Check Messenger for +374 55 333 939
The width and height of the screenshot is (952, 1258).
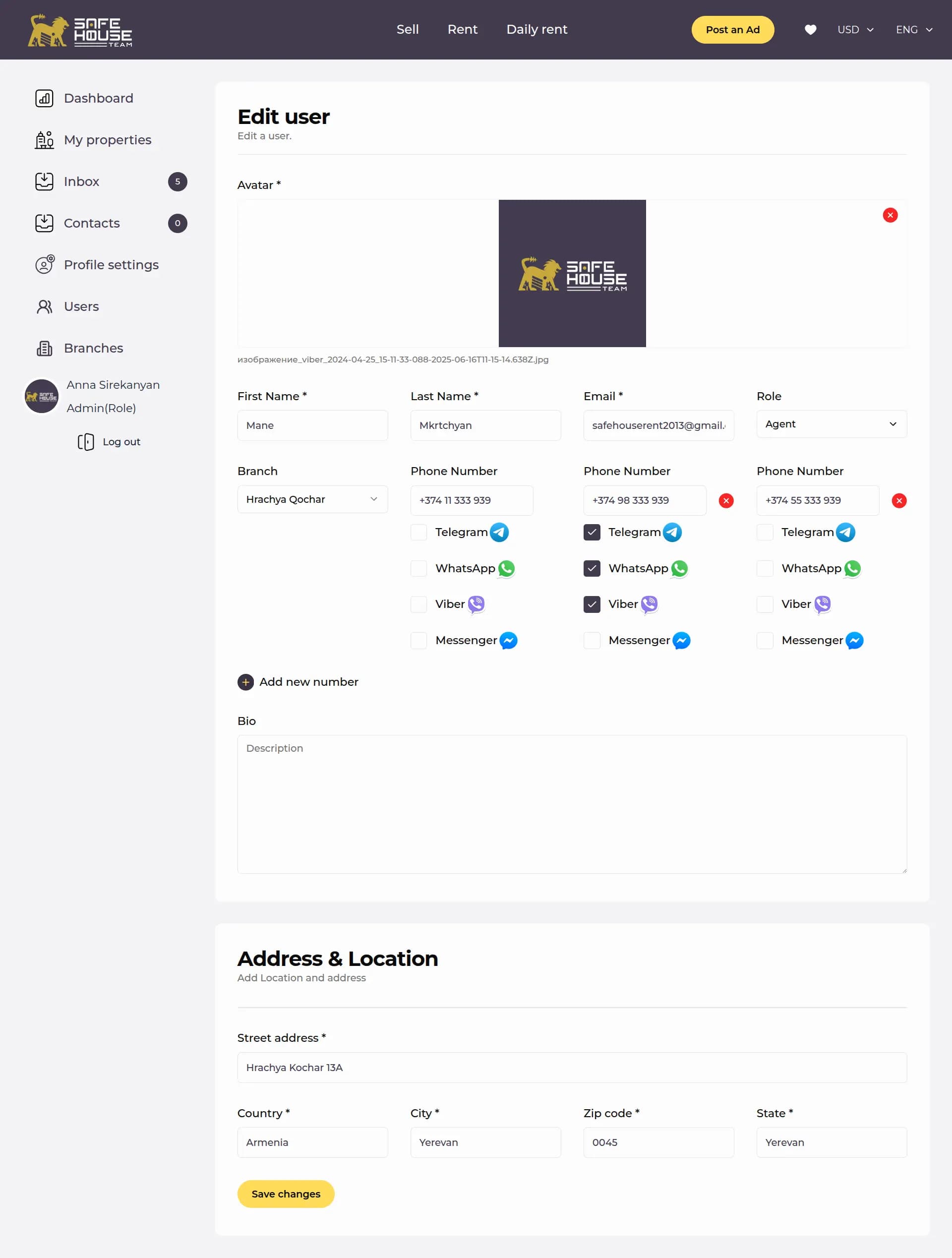point(765,640)
